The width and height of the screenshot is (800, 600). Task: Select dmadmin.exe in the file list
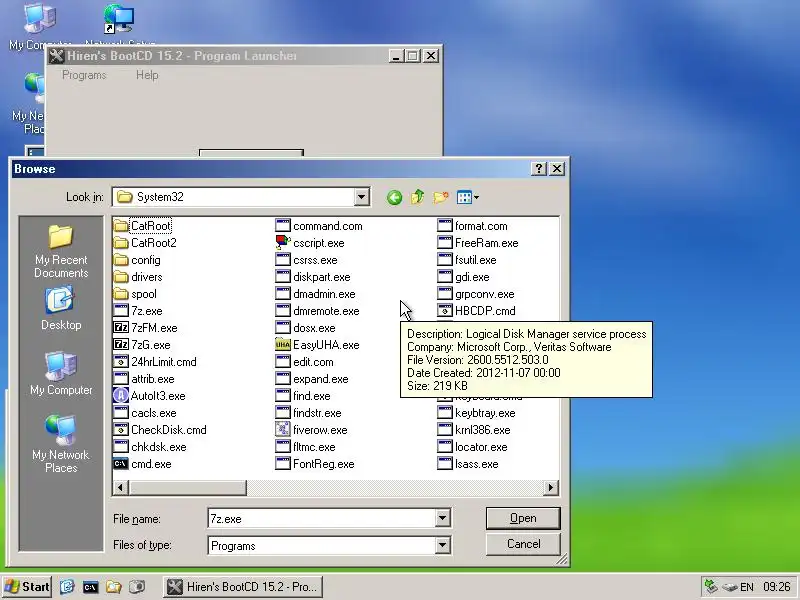[x=316, y=294]
